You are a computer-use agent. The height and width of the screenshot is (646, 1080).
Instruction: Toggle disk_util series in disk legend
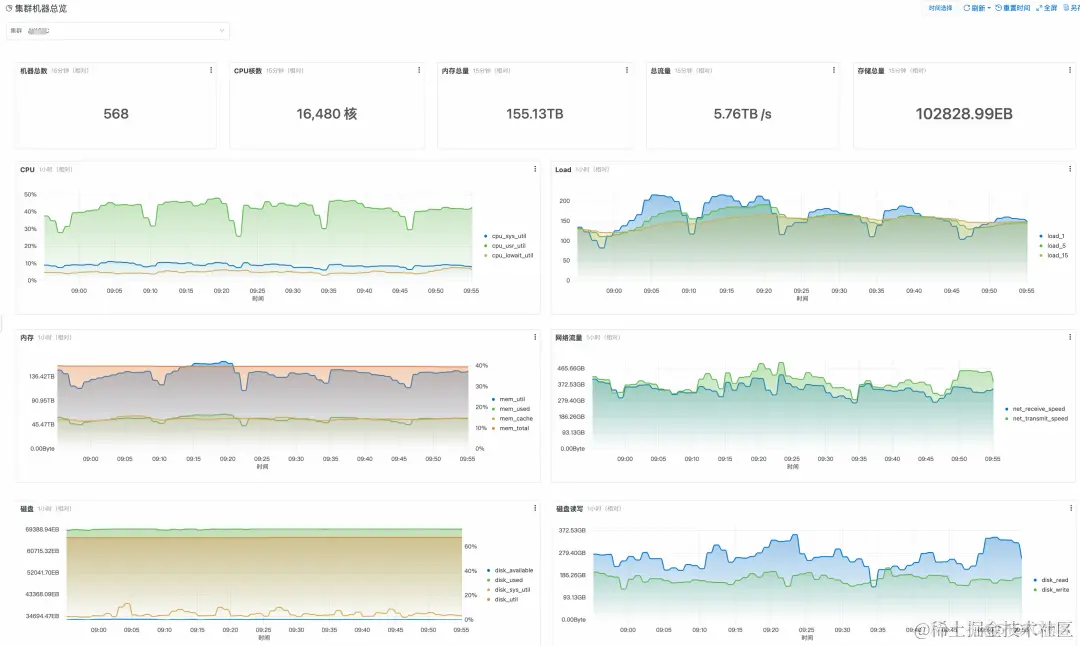pyautogui.click(x=502, y=599)
